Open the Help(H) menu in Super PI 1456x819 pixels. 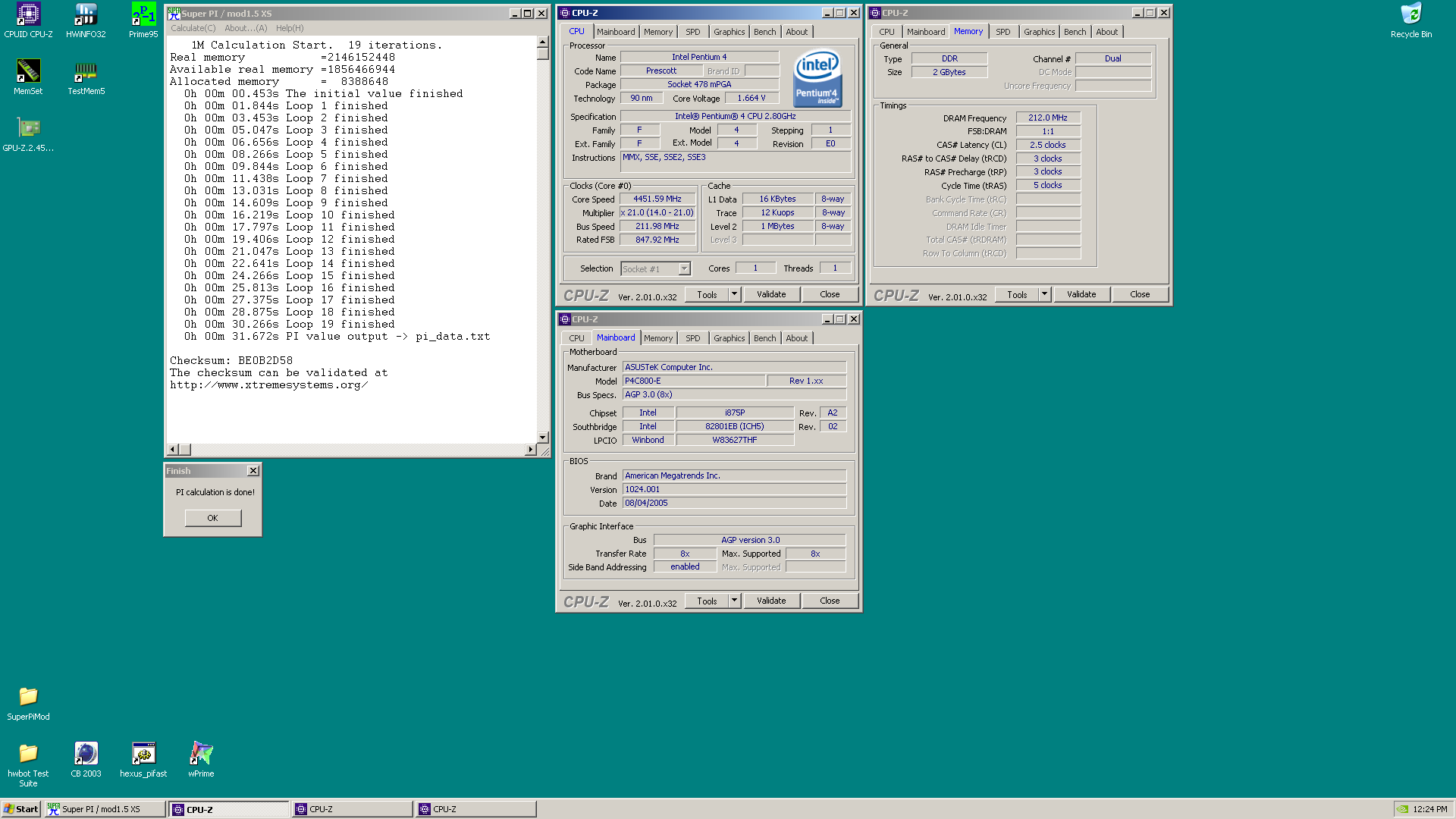290,28
